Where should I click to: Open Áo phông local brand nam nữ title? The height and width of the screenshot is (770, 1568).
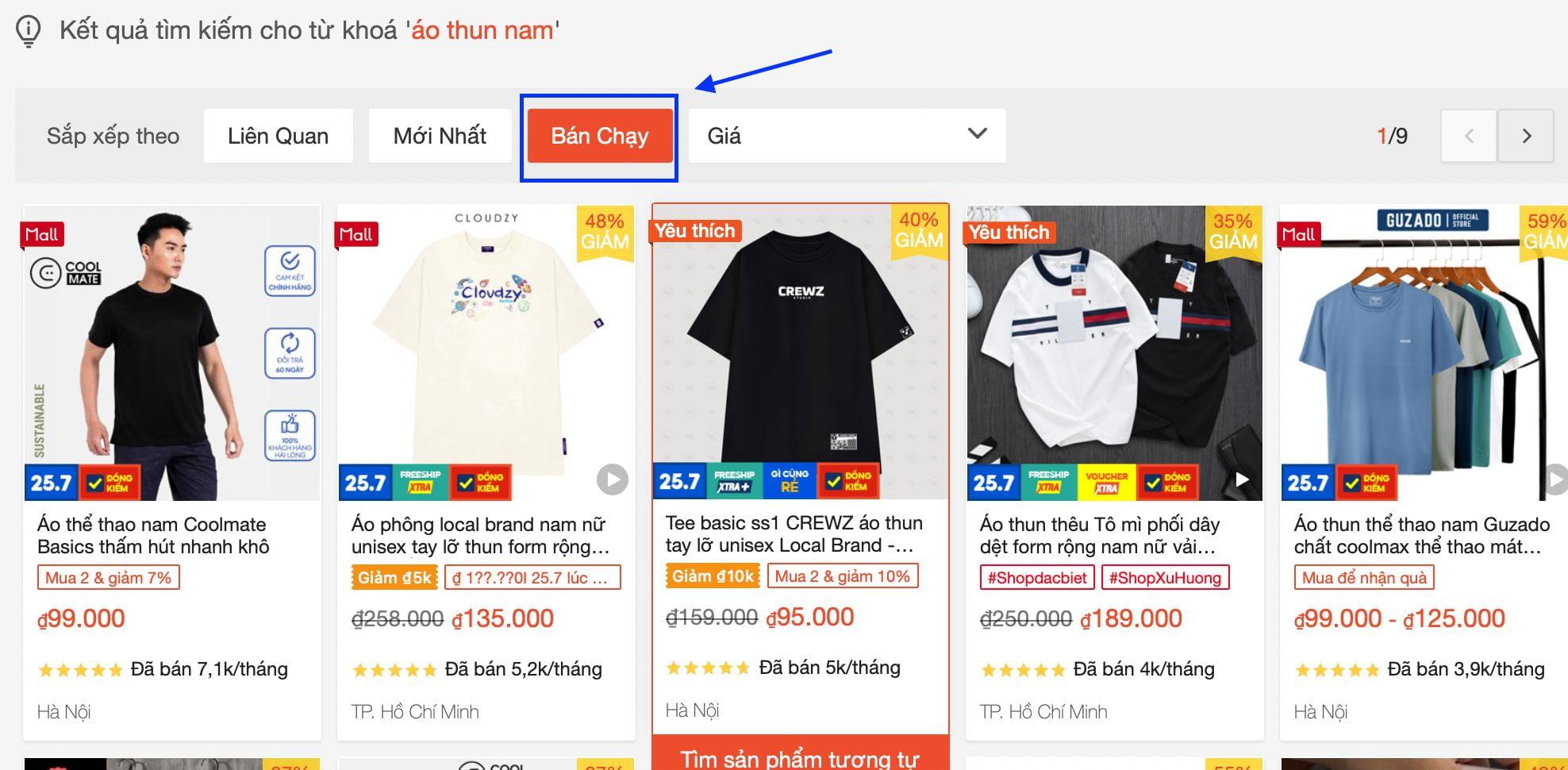(480, 536)
